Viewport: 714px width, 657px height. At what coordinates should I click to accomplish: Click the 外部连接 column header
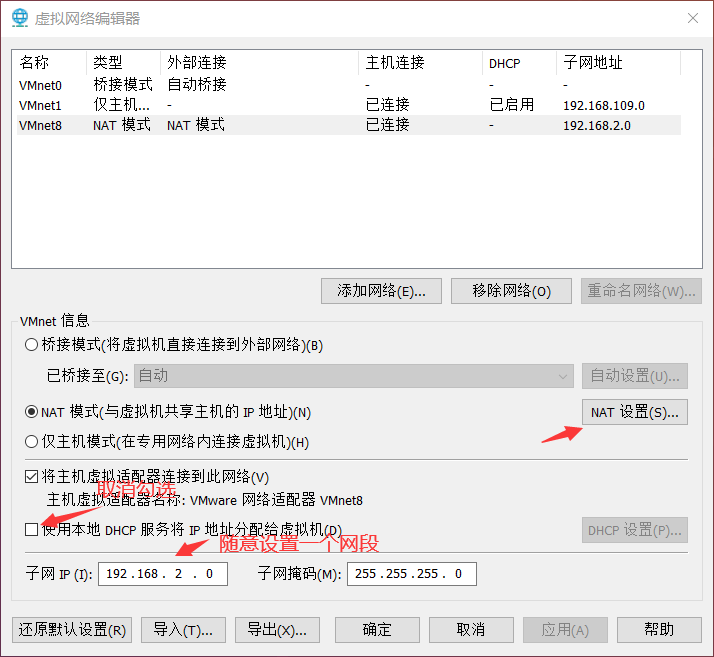pos(260,62)
